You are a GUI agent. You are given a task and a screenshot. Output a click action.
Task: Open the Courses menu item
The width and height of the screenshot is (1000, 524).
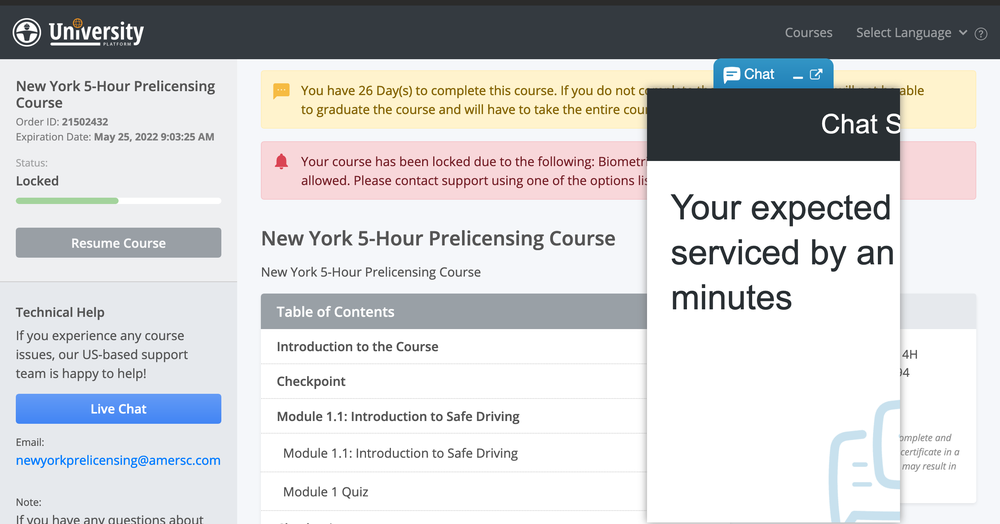point(808,33)
